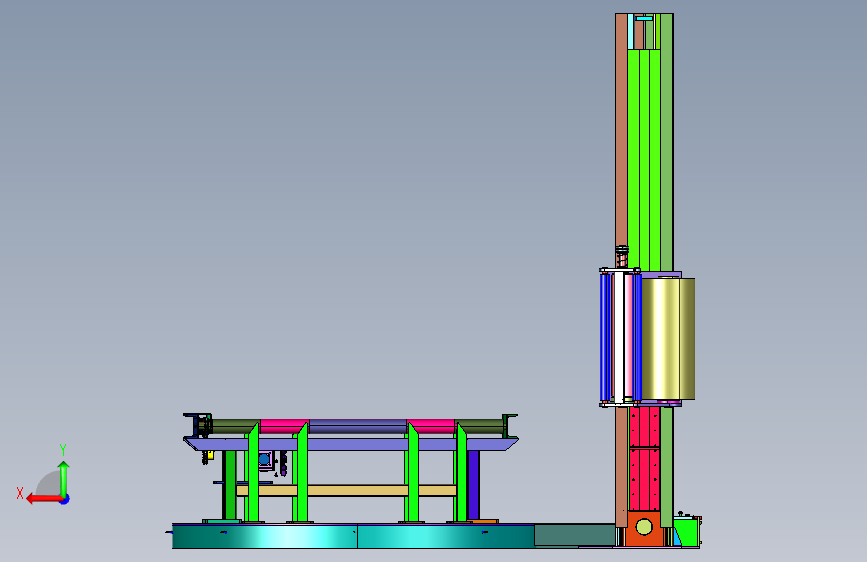Select the red carriage plate below film roll
The image size is (867, 562).
click(x=645, y=459)
